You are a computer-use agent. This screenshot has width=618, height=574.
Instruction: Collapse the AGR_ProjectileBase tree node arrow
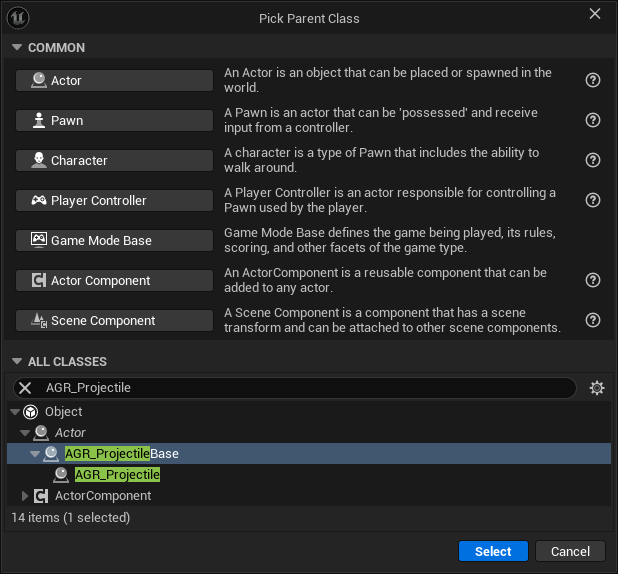coord(35,454)
